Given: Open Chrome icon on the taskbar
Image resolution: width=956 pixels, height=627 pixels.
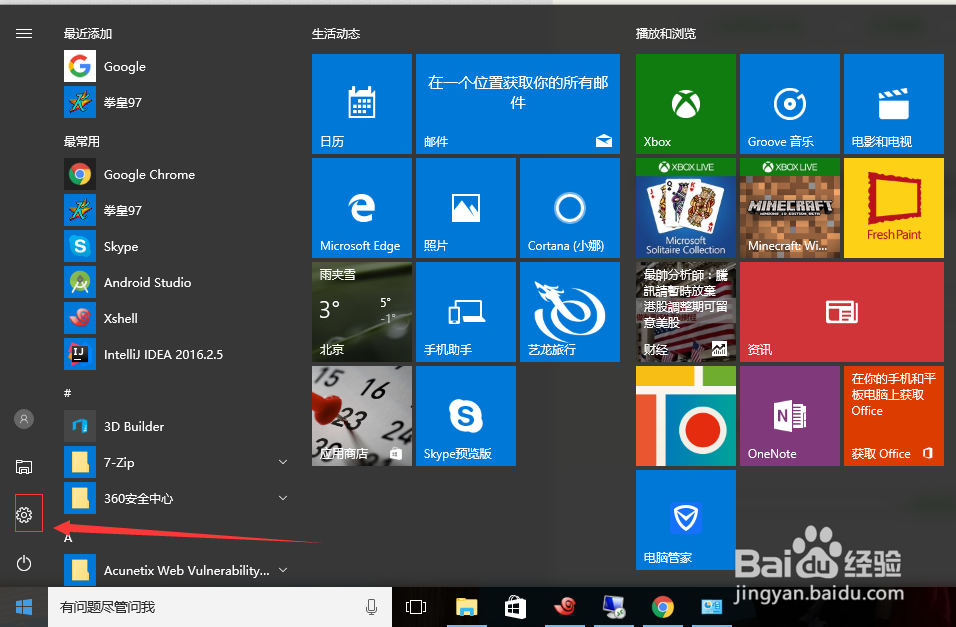Looking at the screenshot, I should (663, 607).
